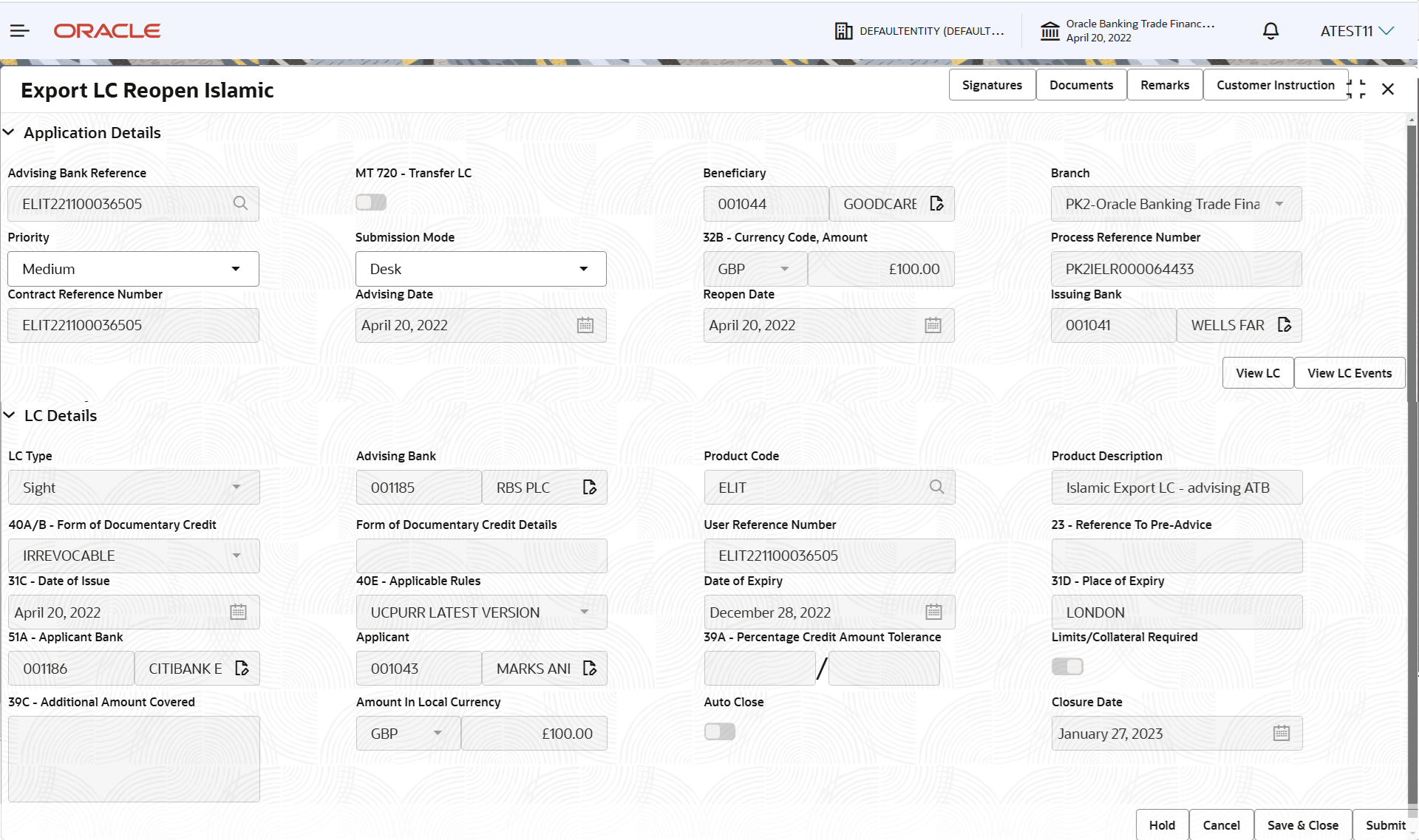Open the Date of Expiry calendar picker

(x=933, y=612)
